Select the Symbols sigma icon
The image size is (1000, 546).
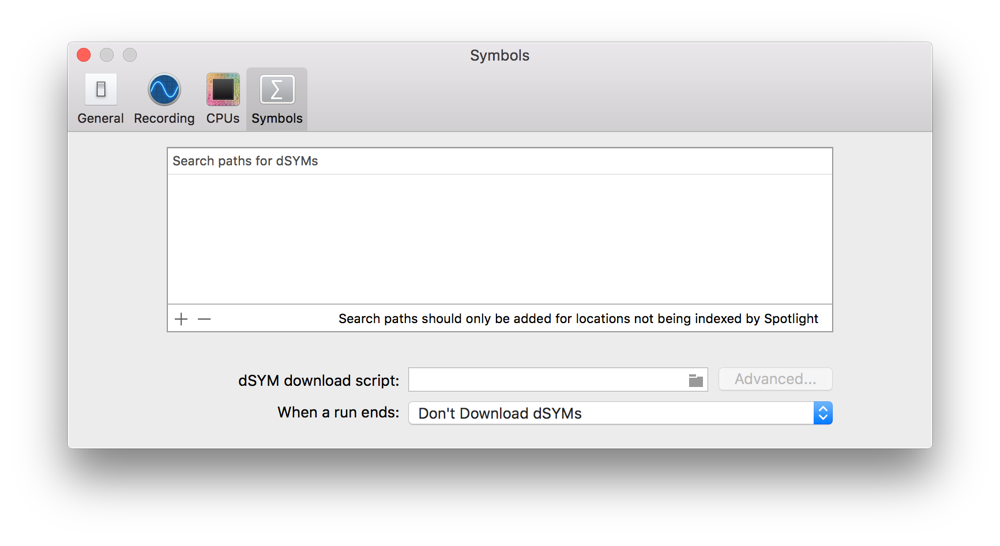(277, 90)
